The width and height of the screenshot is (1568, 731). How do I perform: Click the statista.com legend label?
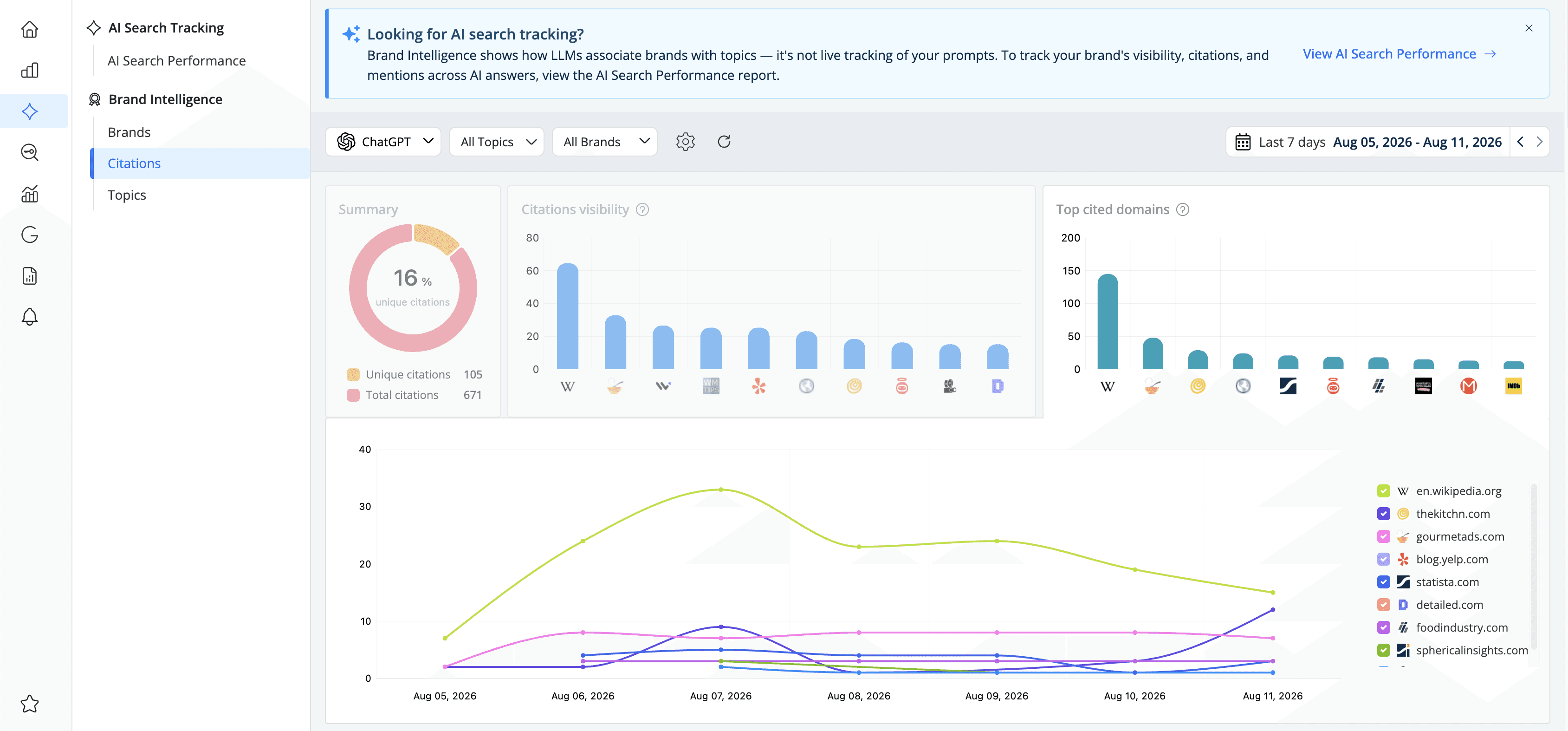(1447, 582)
